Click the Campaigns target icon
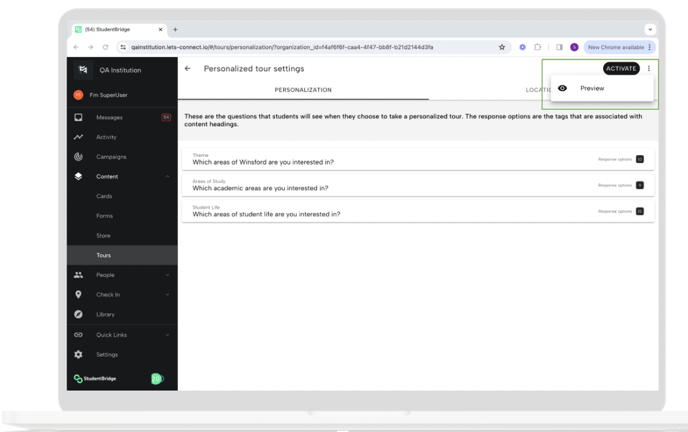 click(78, 157)
